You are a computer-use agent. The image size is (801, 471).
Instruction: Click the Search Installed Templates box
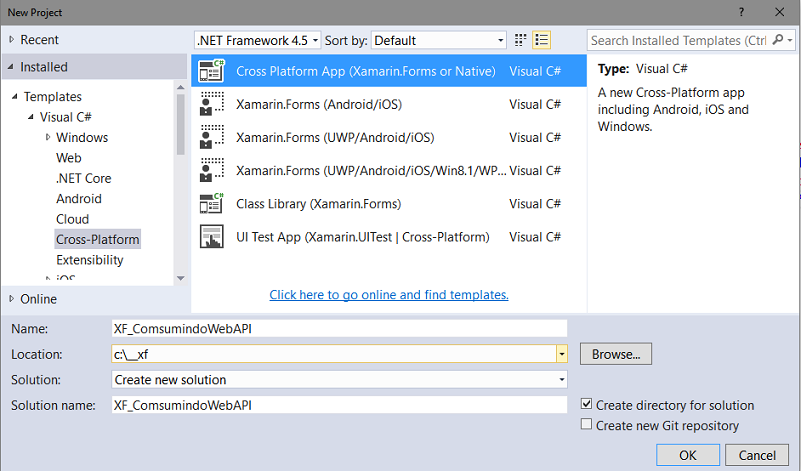click(x=679, y=40)
